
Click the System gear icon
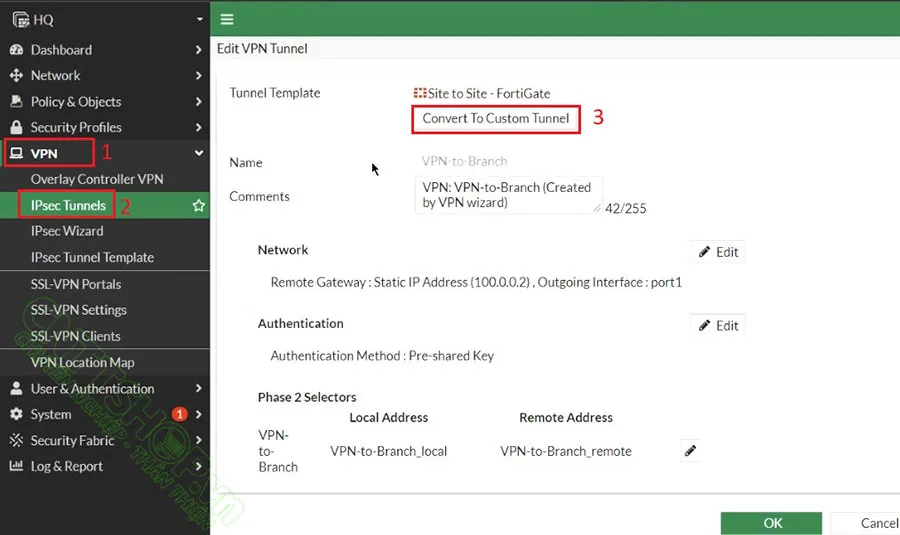(17, 414)
